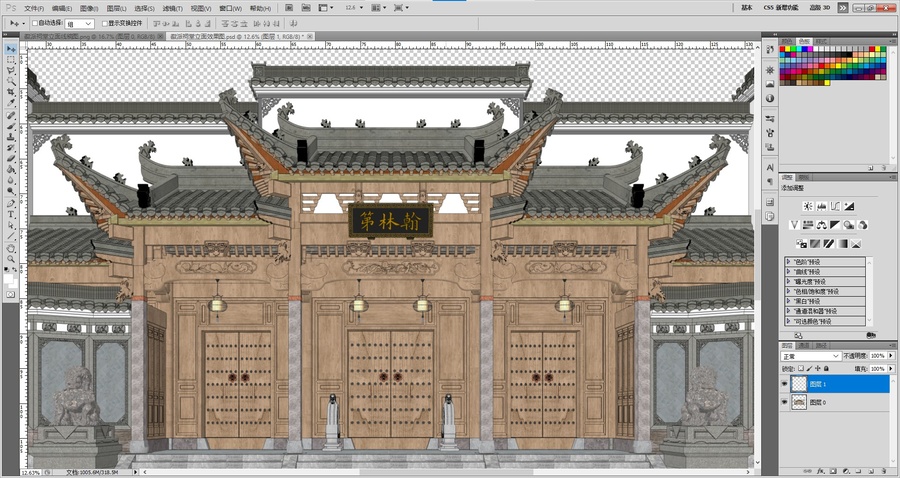The image size is (900, 478).
Task: Open the 滤镜(T) menu
Action: [172, 8]
